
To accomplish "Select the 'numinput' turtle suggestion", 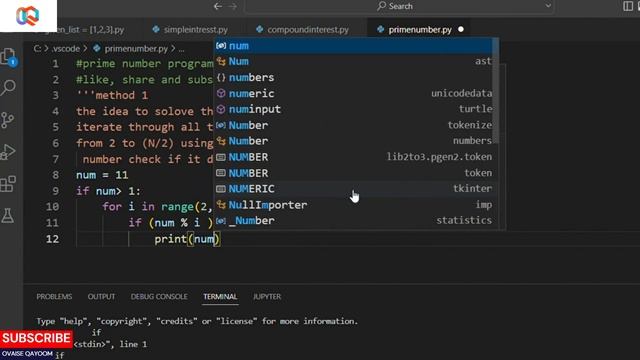I will coord(353,109).
